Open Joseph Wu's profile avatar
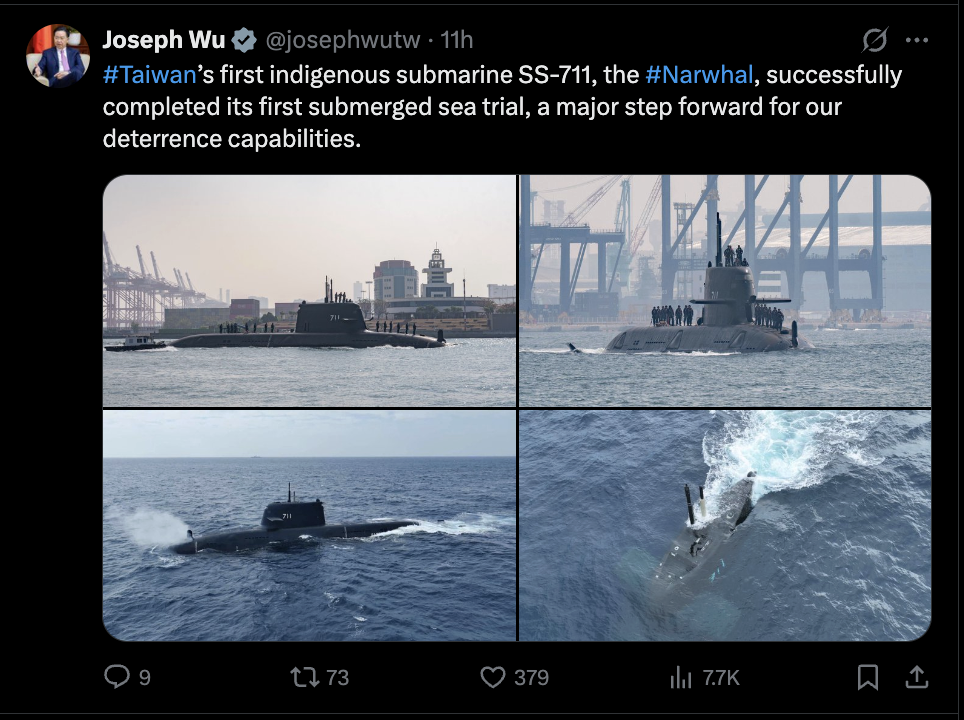This screenshot has width=964, height=720. [58, 56]
